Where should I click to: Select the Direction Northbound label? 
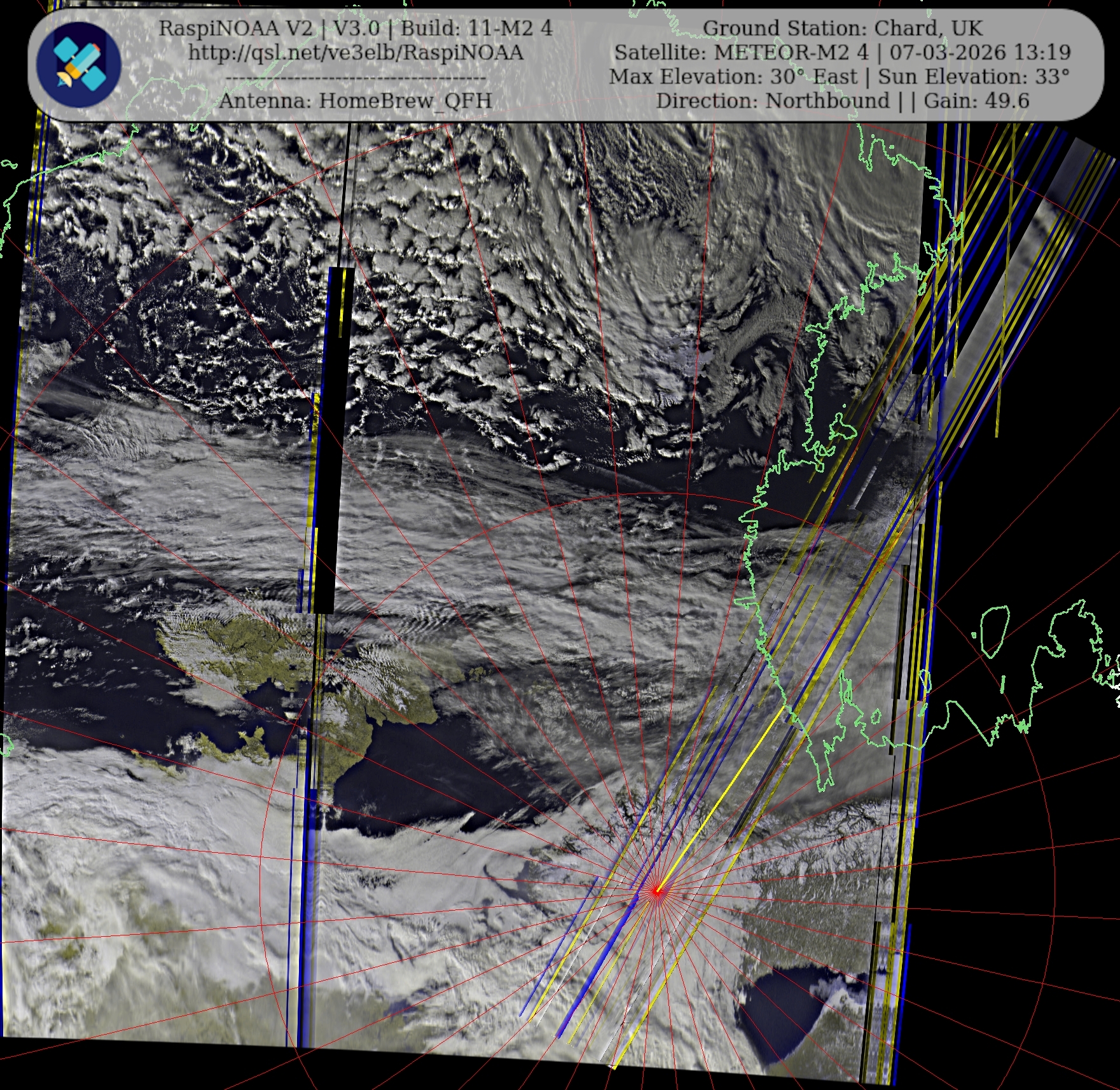tap(773, 101)
